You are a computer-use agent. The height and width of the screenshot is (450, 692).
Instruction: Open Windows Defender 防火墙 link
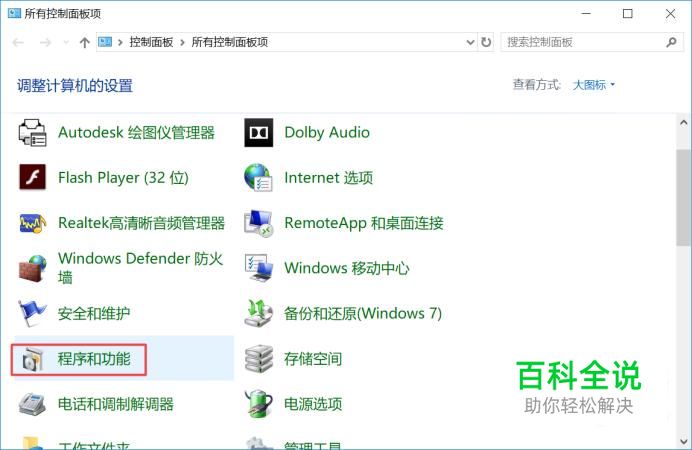tap(140, 268)
